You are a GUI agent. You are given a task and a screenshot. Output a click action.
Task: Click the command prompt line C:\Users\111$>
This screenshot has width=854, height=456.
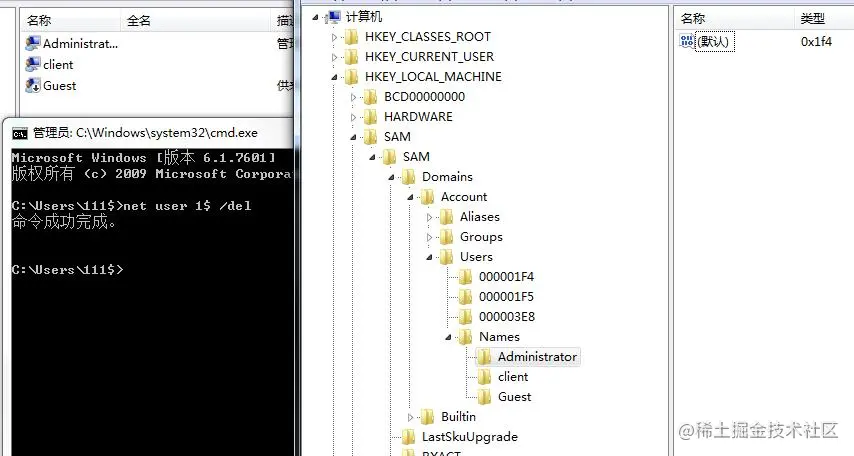[x=67, y=270]
